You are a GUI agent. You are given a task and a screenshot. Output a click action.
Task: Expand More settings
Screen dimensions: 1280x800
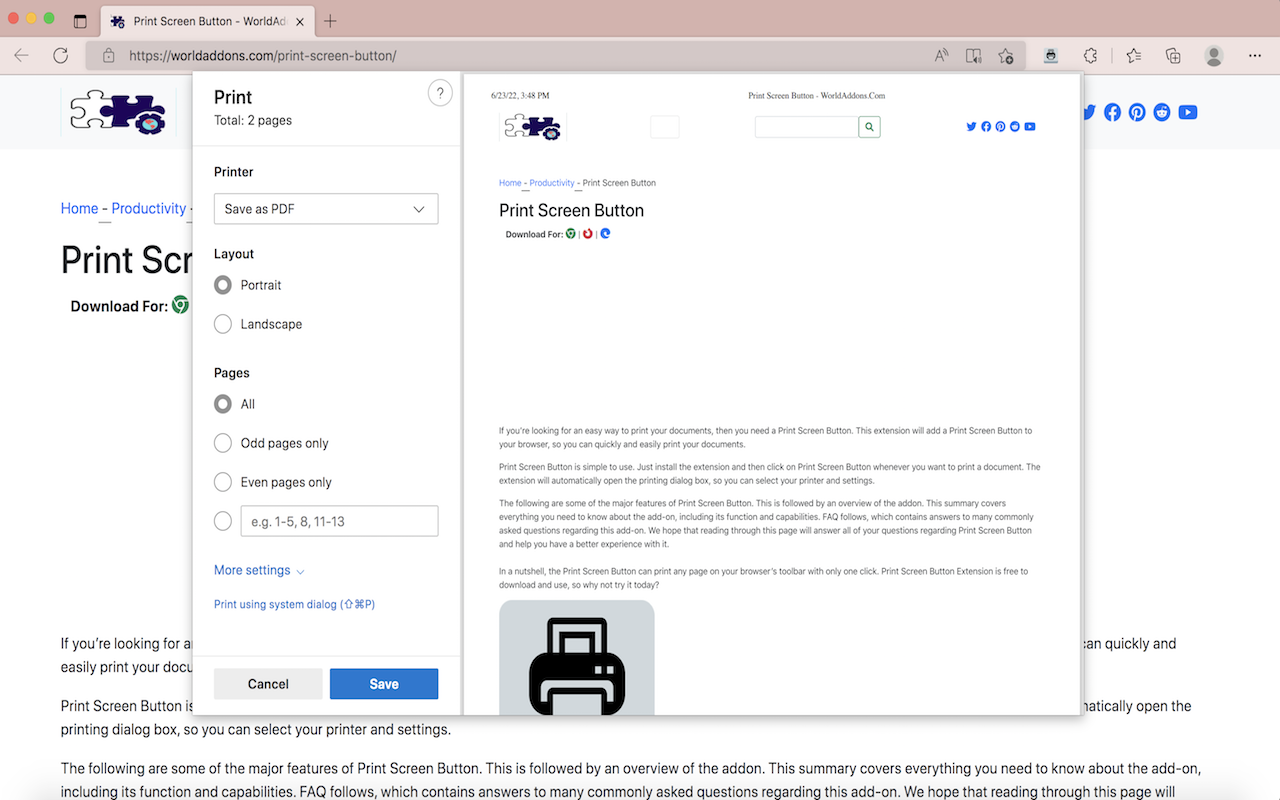click(x=259, y=570)
